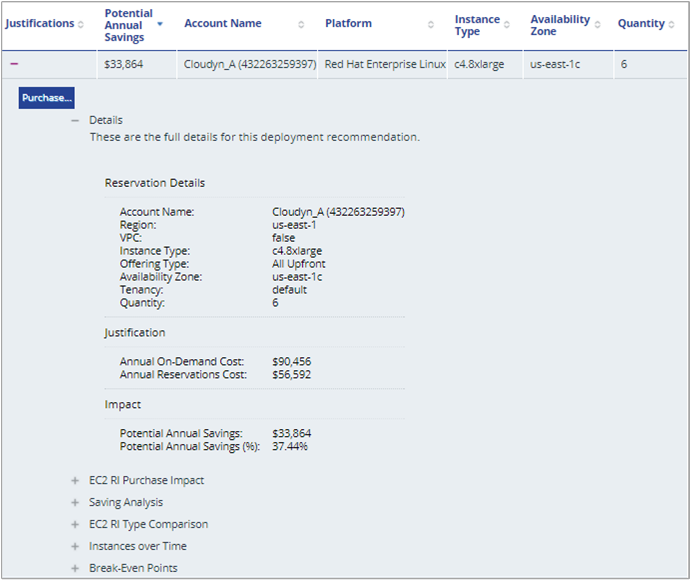This screenshot has width=691, height=580.
Task: Select the us-east-1c table cell
Action: point(568,64)
